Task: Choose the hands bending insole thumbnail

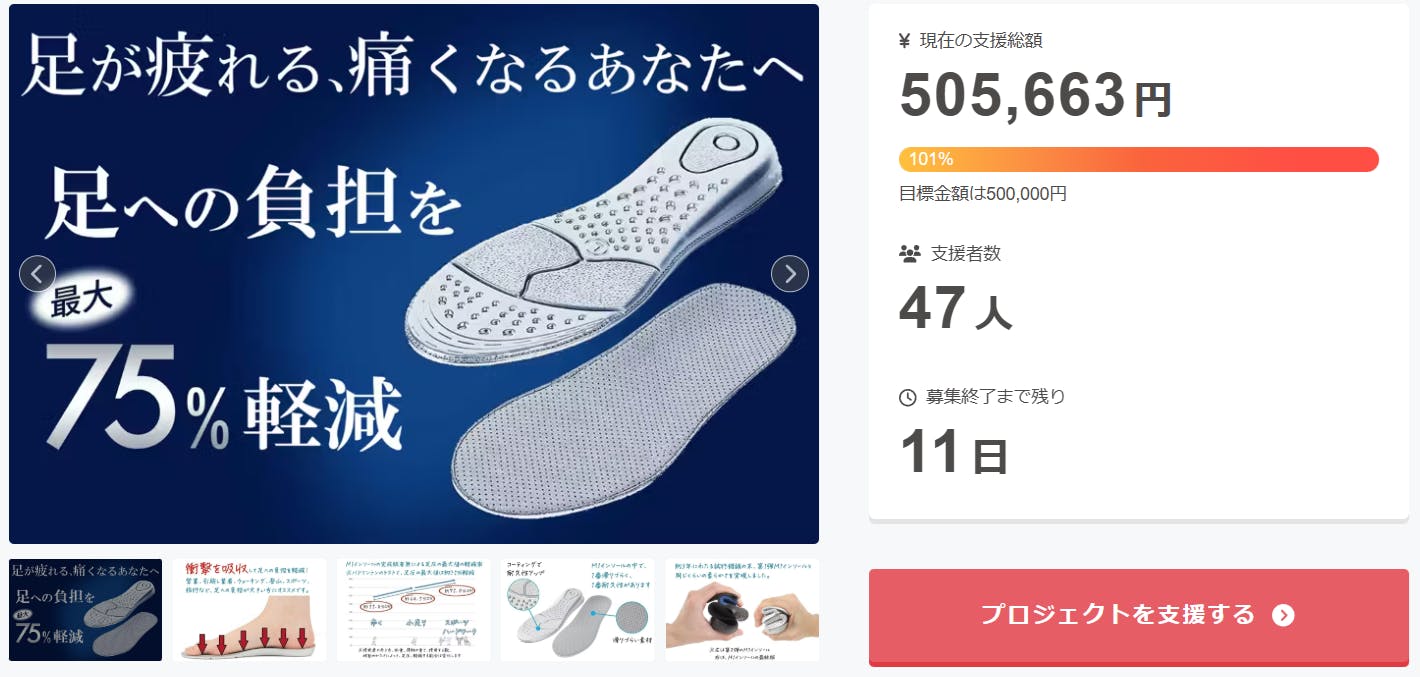Action: click(742, 610)
